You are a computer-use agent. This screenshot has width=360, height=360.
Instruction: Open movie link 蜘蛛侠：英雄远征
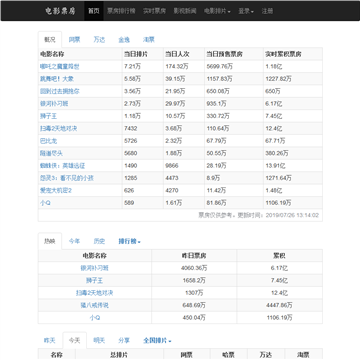(x=63, y=166)
